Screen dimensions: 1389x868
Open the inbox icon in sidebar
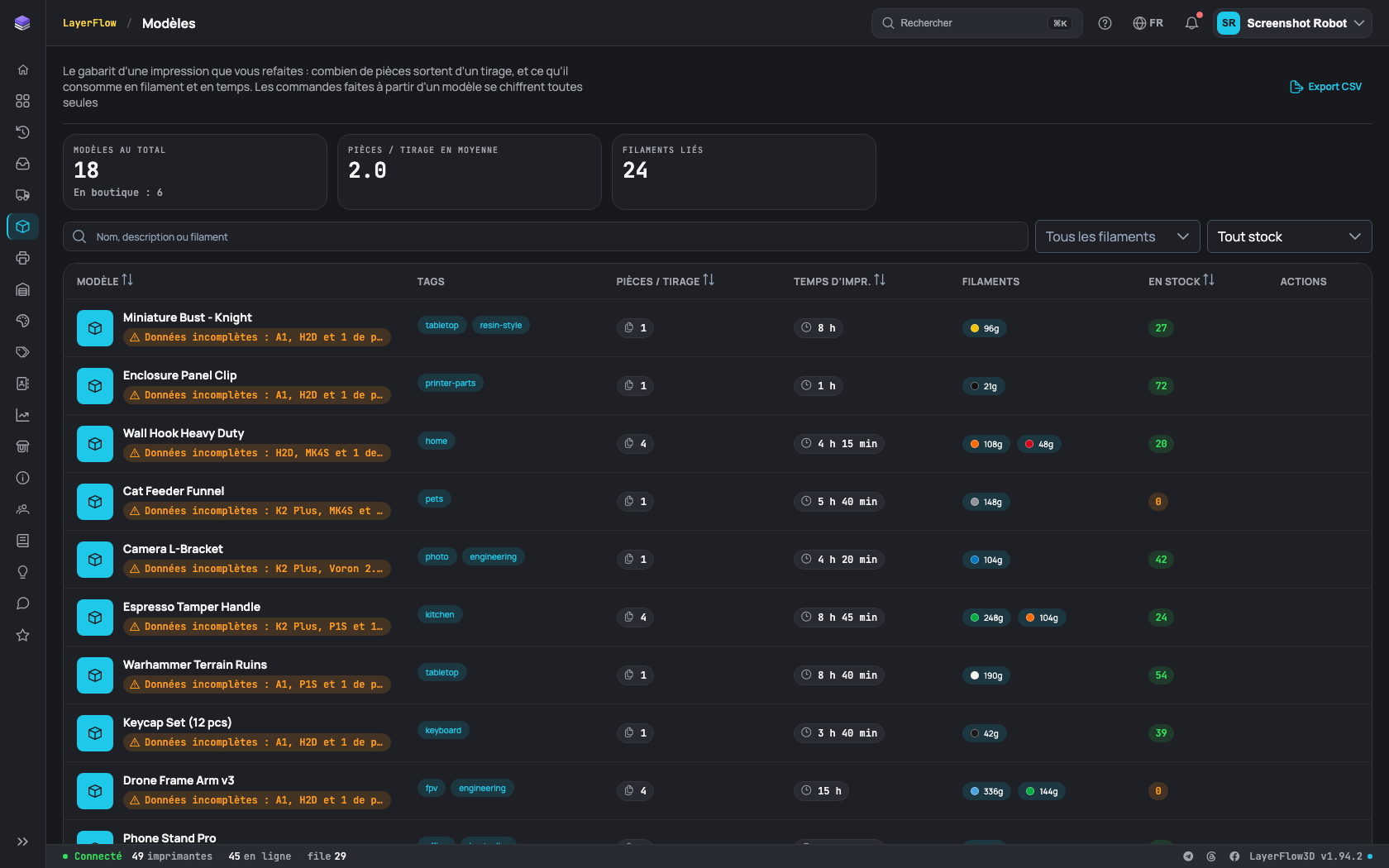(x=22, y=164)
